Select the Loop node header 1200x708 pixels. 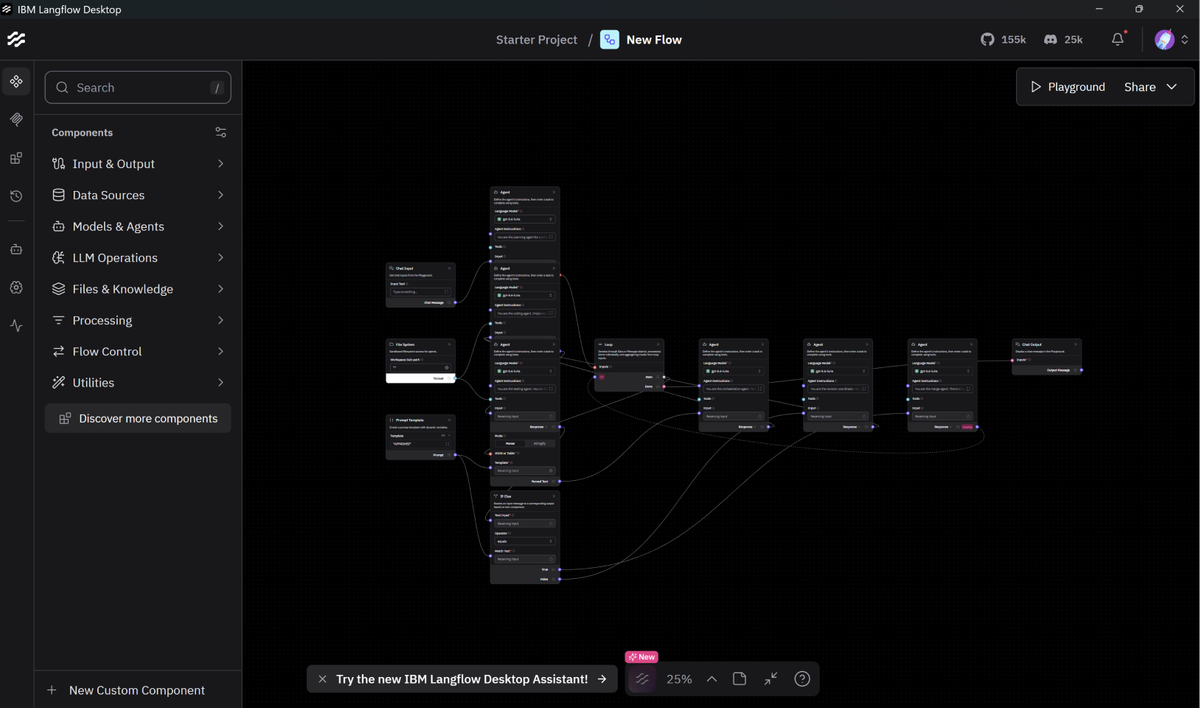click(x=629, y=344)
